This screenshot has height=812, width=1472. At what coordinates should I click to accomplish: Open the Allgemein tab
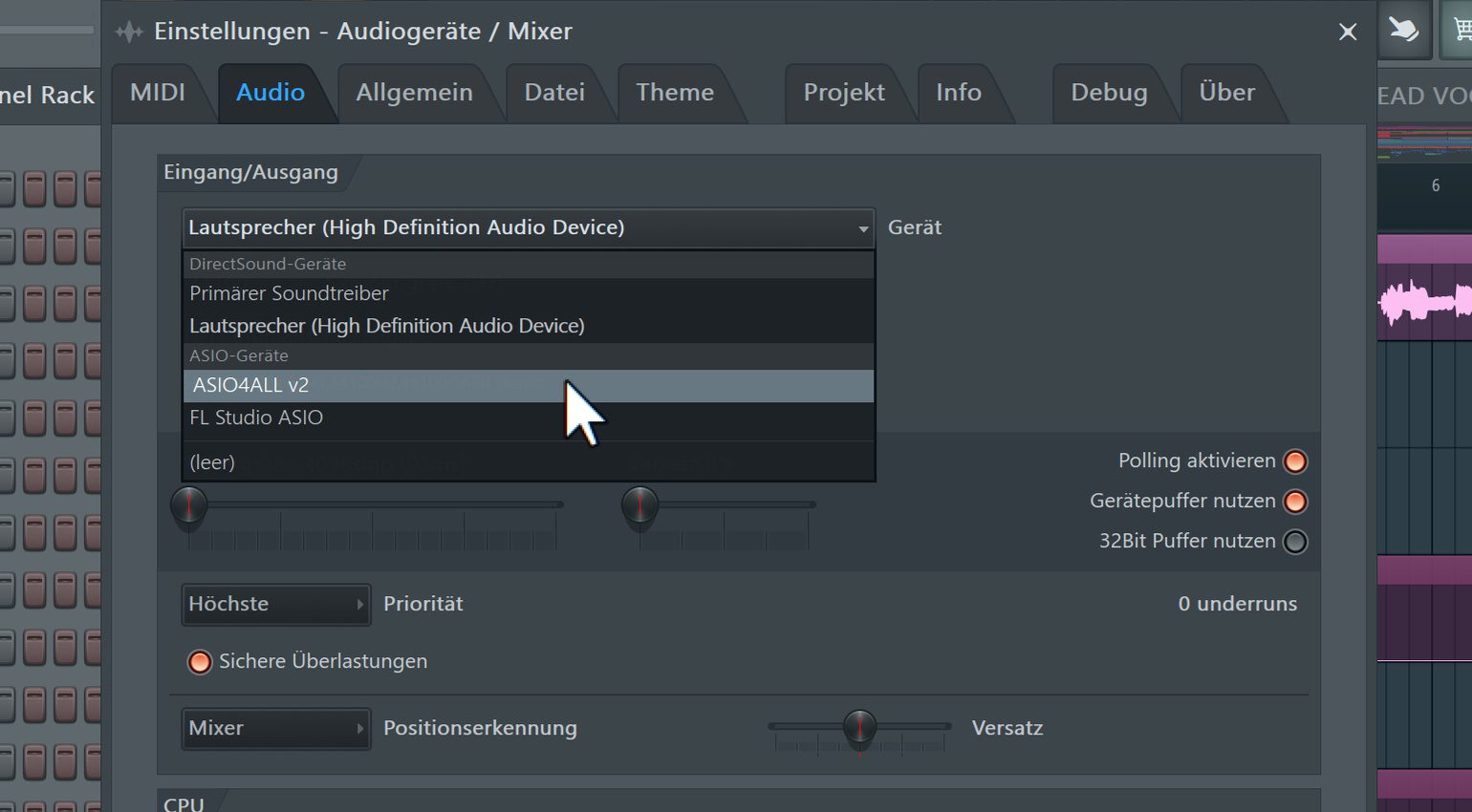point(414,93)
